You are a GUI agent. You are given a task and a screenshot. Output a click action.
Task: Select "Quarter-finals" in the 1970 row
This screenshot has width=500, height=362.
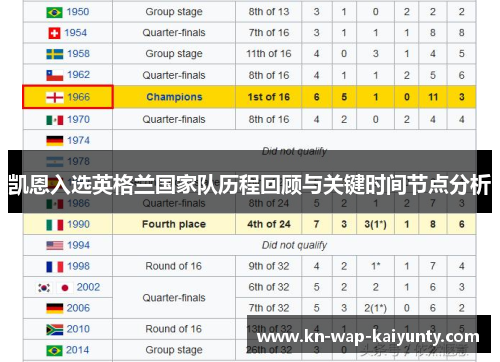tap(174, 119)
